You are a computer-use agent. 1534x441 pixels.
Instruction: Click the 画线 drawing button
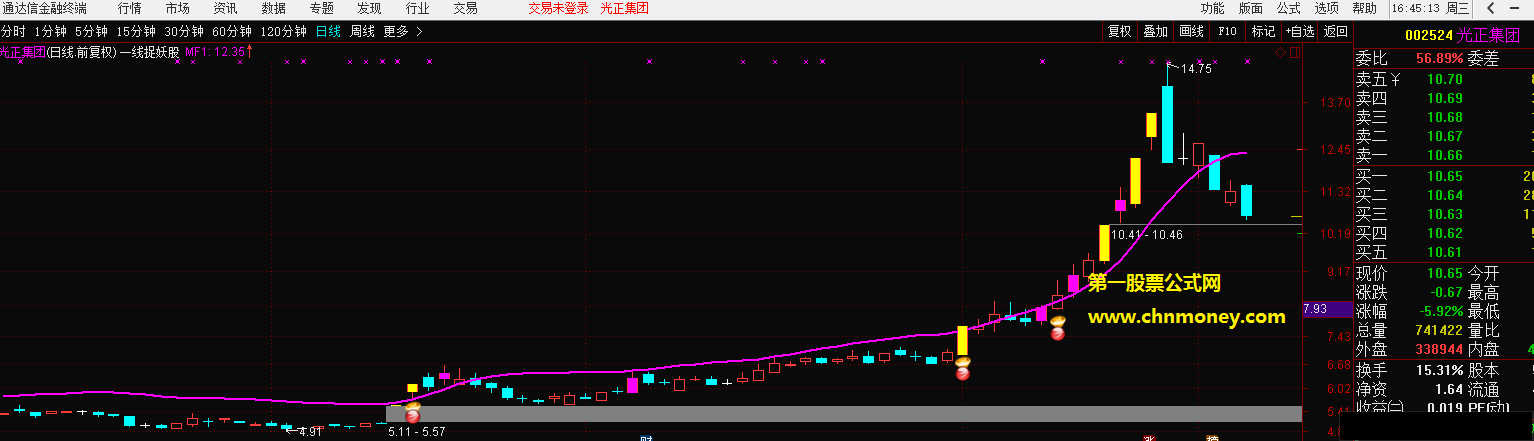[x=1191, y=31]
